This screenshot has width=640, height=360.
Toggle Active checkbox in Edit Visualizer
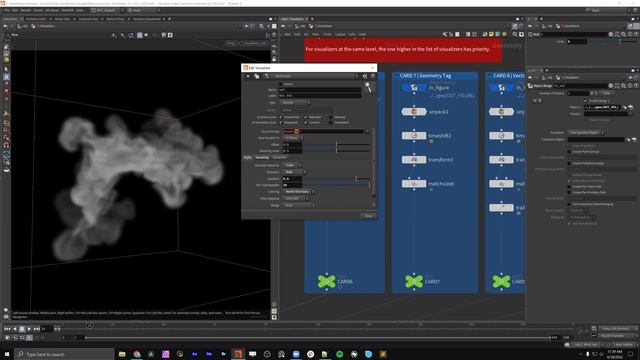pyautogui.click(x=280, y=84)
